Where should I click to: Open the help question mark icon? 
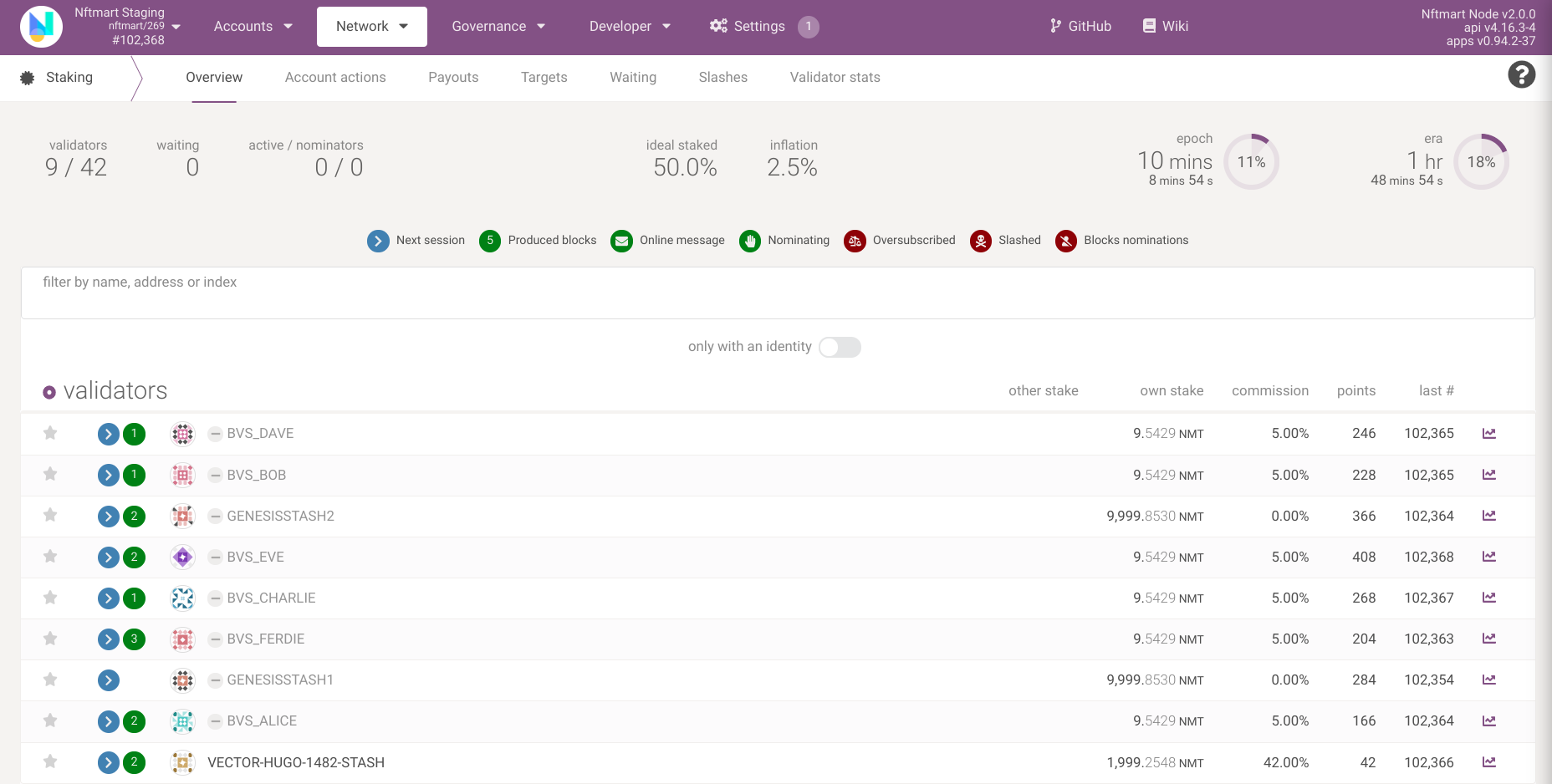(1521, 75)
